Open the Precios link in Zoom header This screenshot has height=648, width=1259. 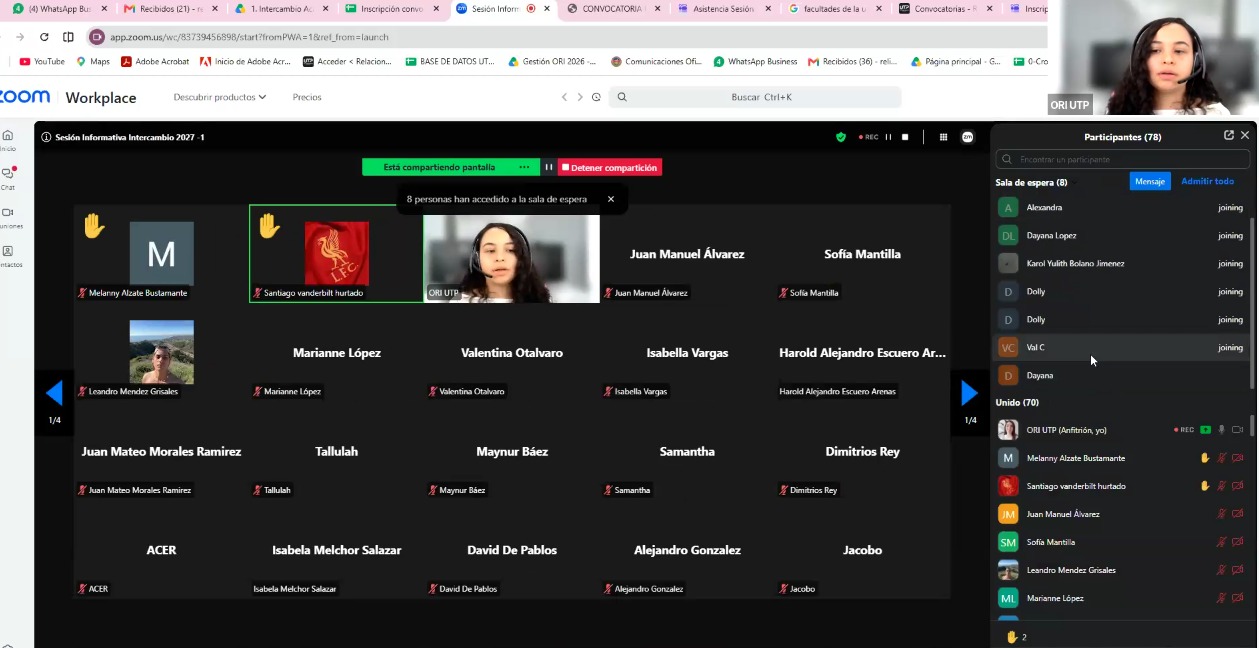(x=307, y=97)
